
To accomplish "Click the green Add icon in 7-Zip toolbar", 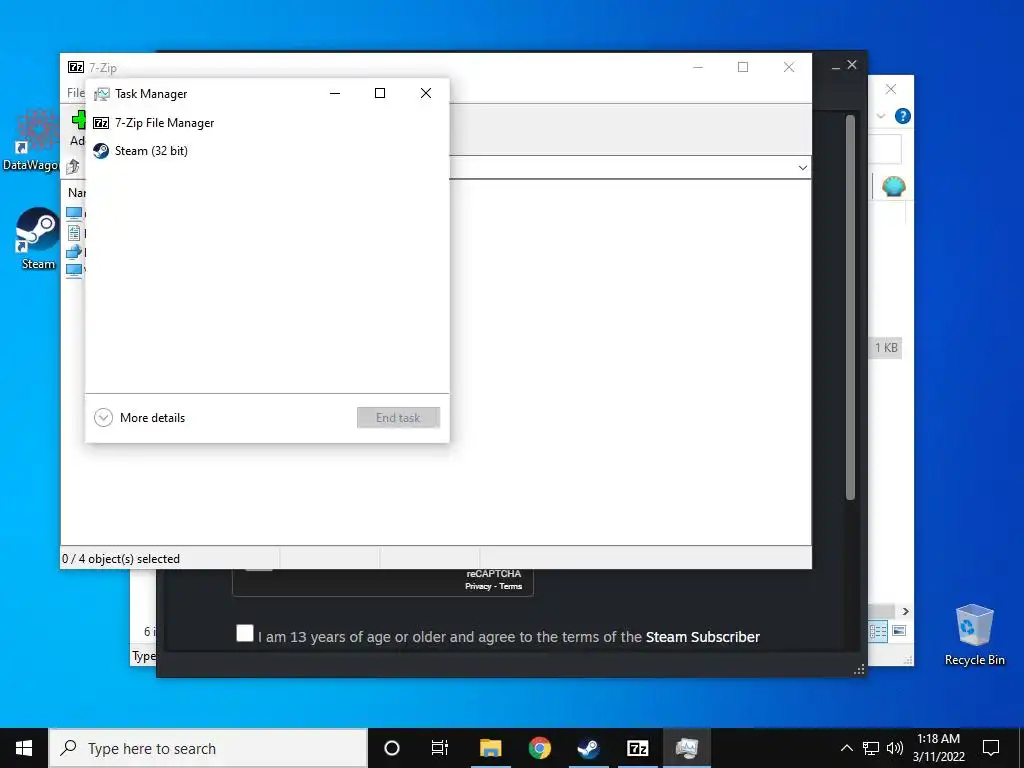I will click(78, 120).
